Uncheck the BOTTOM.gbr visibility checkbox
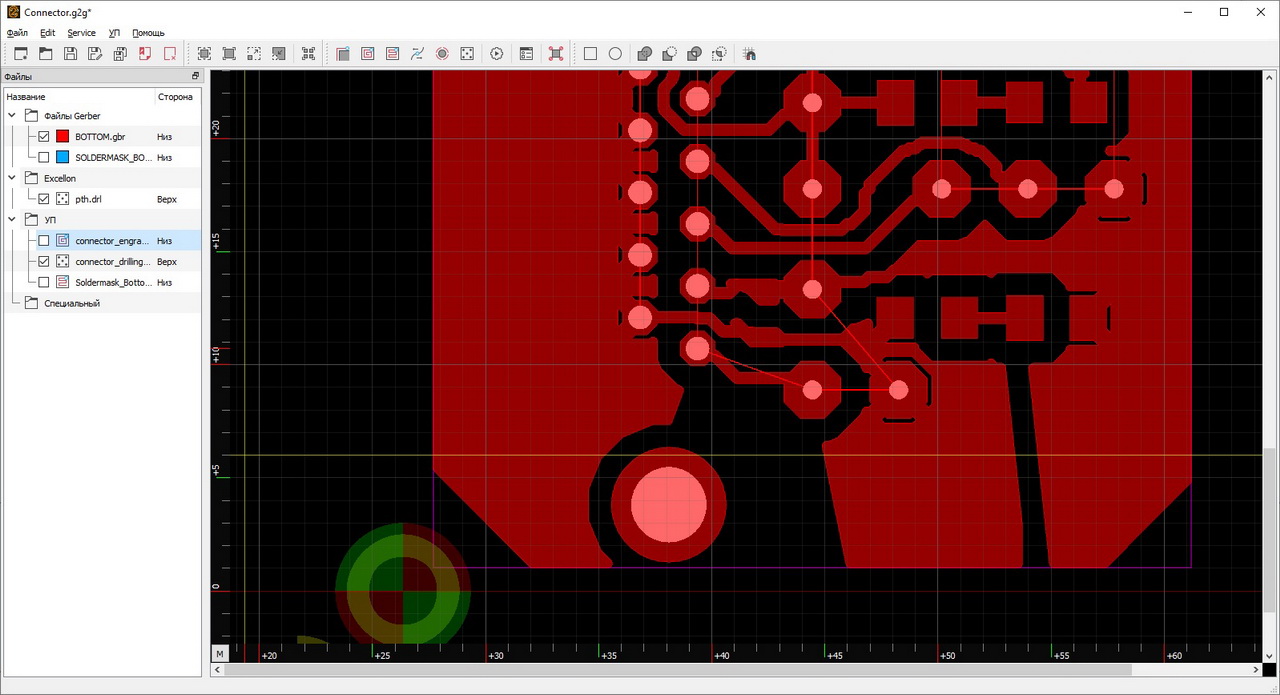The image size is (1280, 695). coord(44,136)
